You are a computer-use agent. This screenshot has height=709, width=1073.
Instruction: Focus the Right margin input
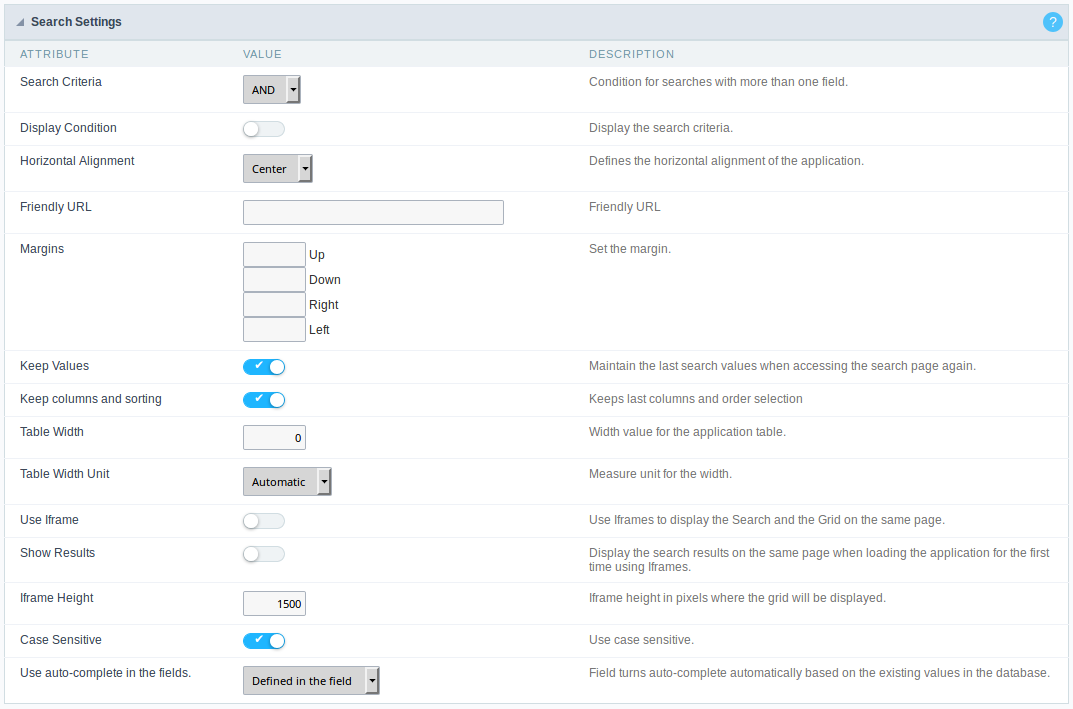274,304
